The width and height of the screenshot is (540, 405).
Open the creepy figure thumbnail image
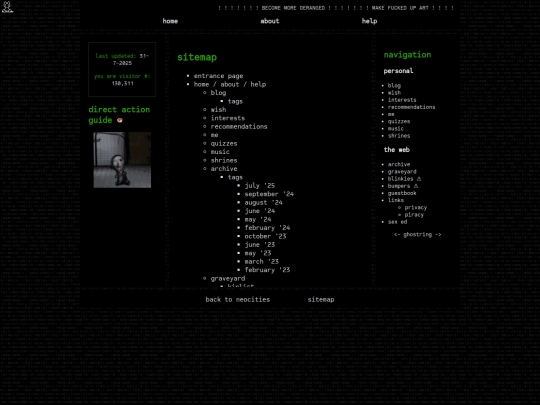click(x=122, y=160)
